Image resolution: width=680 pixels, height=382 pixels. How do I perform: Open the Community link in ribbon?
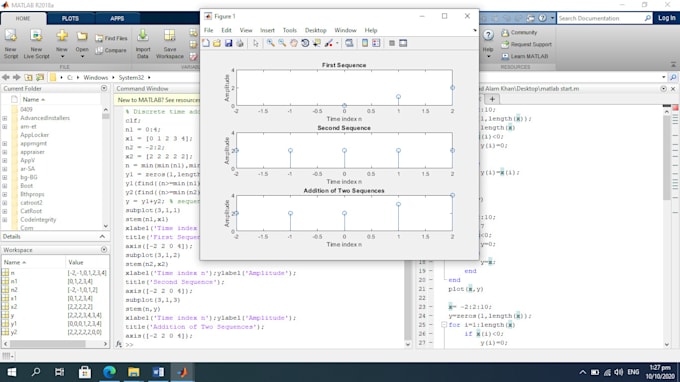point(520,33)
